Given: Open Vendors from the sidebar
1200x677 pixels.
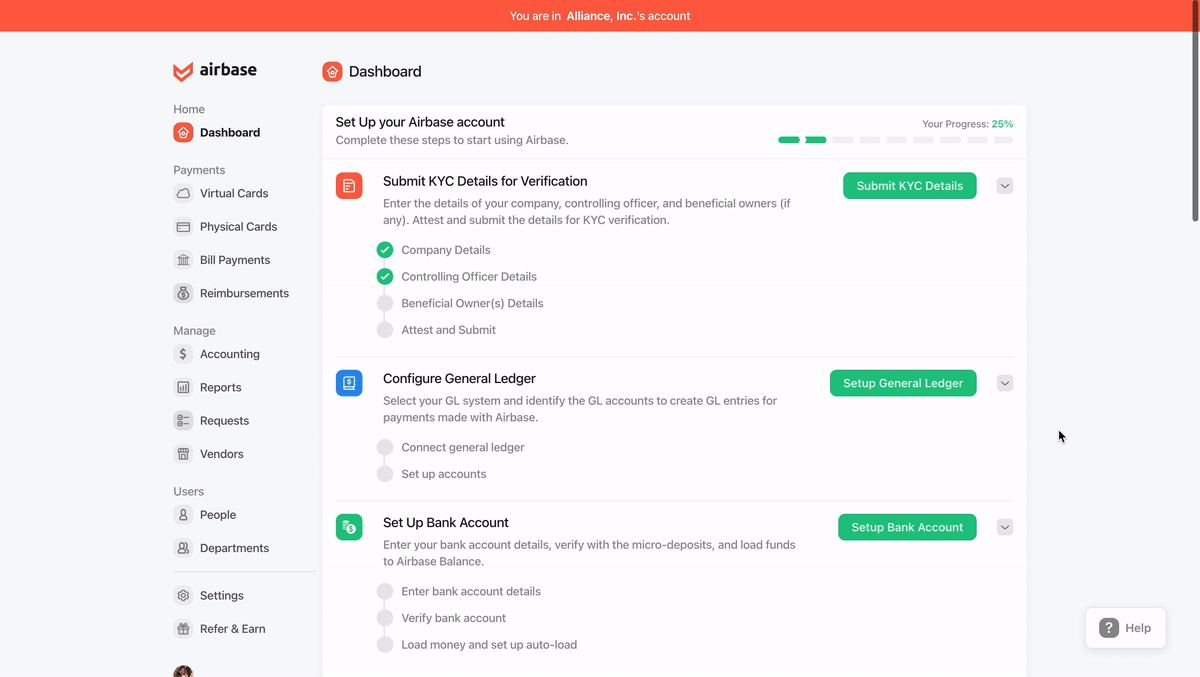Looking at the screenshot, I should pos(221,454).
